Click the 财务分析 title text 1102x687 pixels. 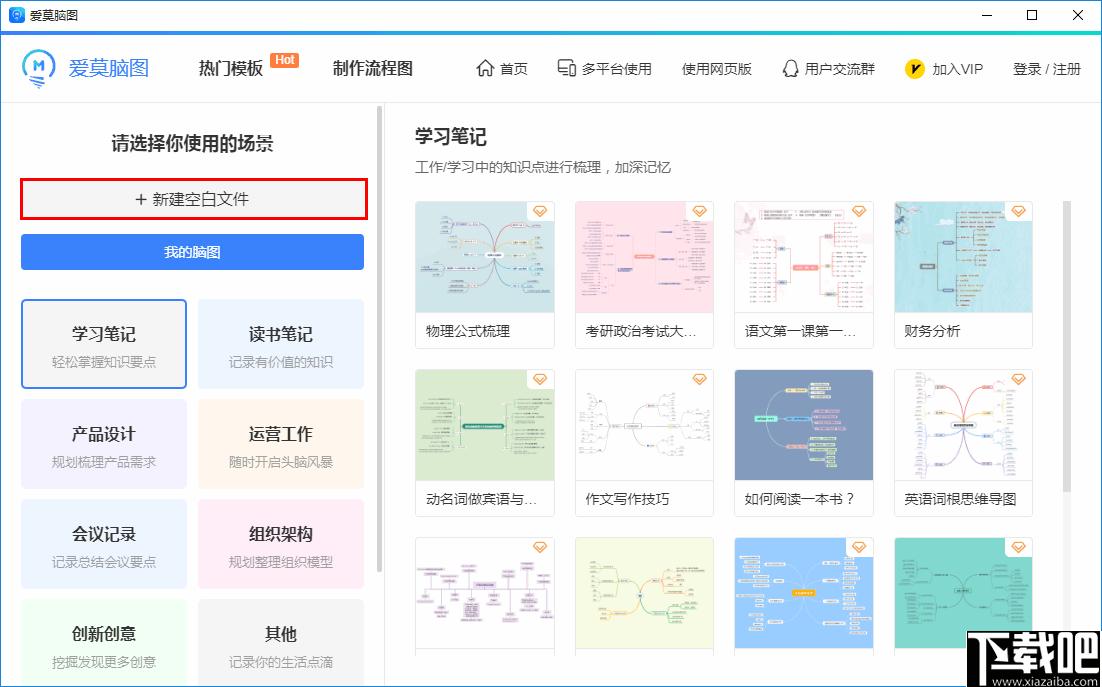932,331
